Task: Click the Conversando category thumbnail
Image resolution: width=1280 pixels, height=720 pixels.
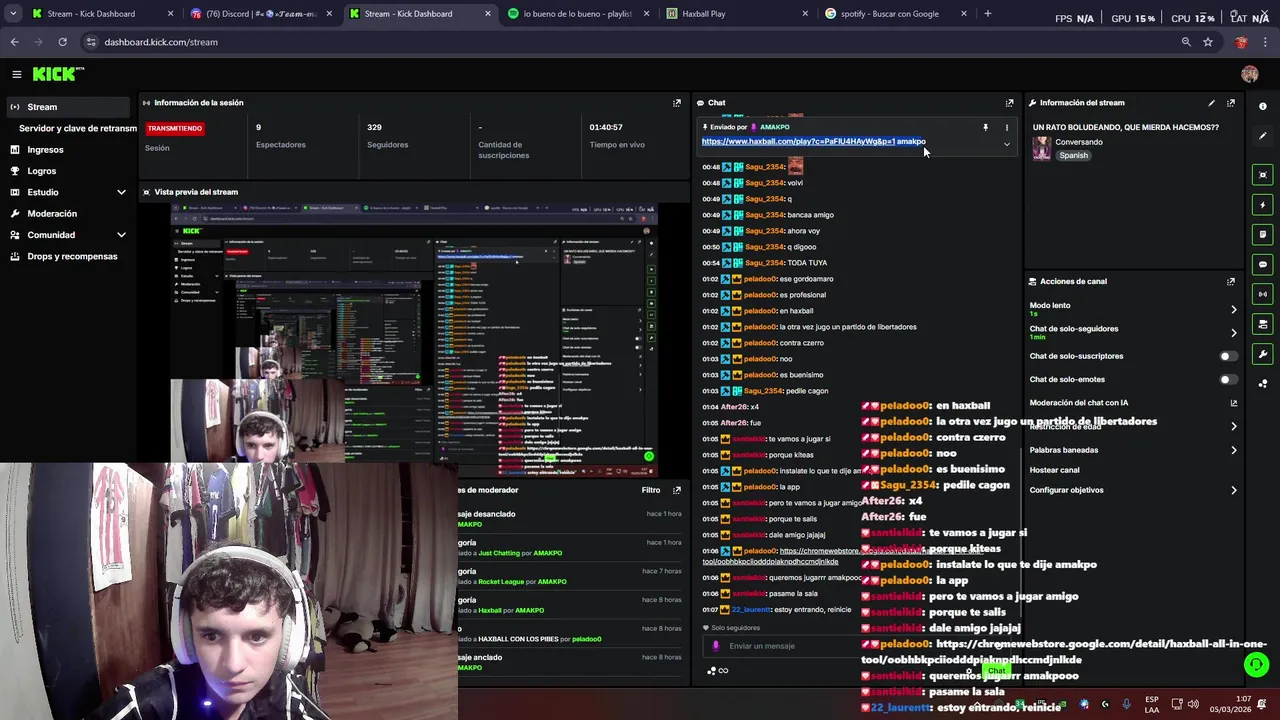Action: (1041, 148)
